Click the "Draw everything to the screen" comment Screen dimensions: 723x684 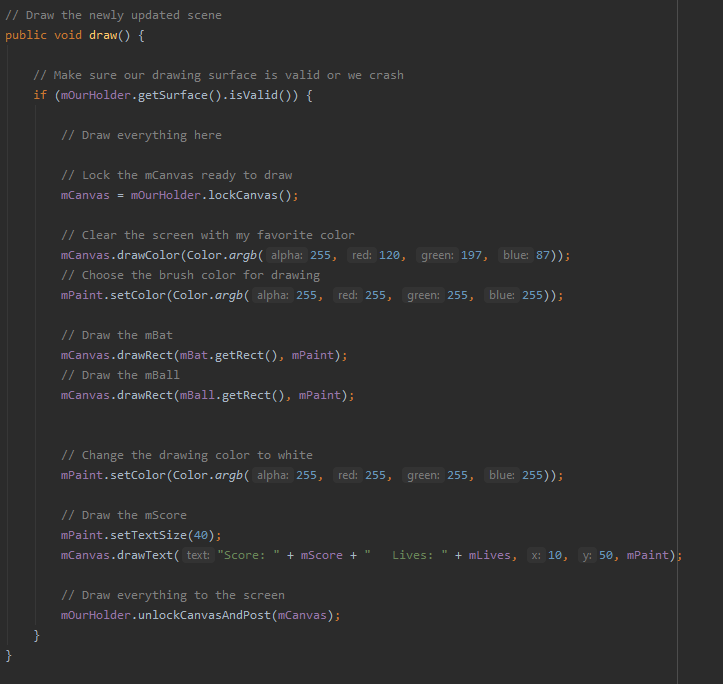coord(173,595)
